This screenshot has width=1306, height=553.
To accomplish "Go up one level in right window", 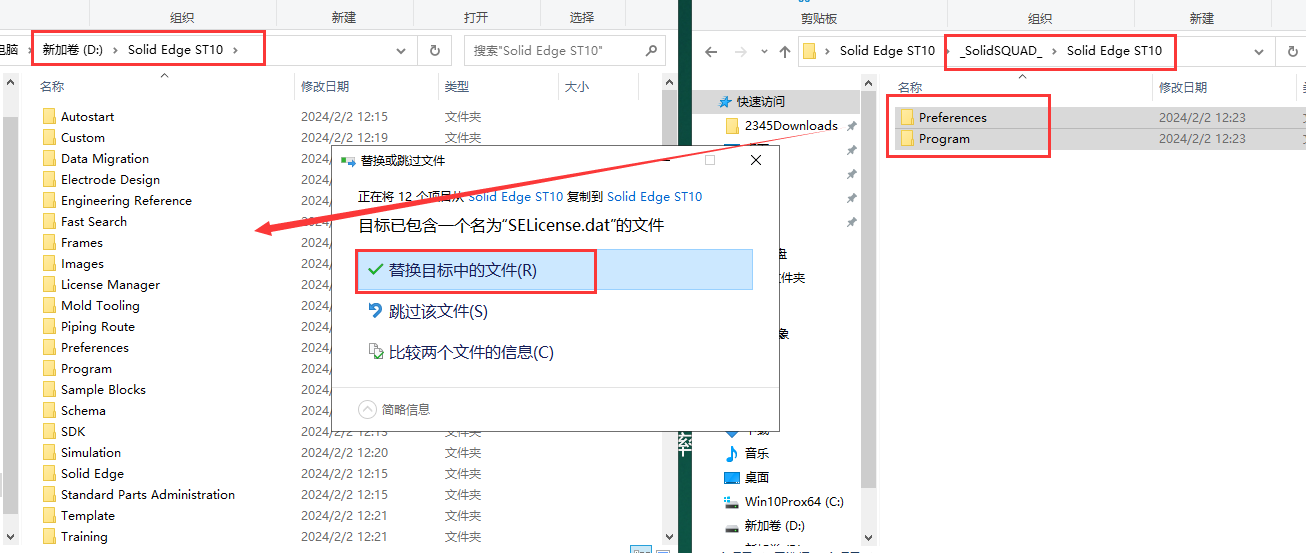I will [x=785, y=51].
